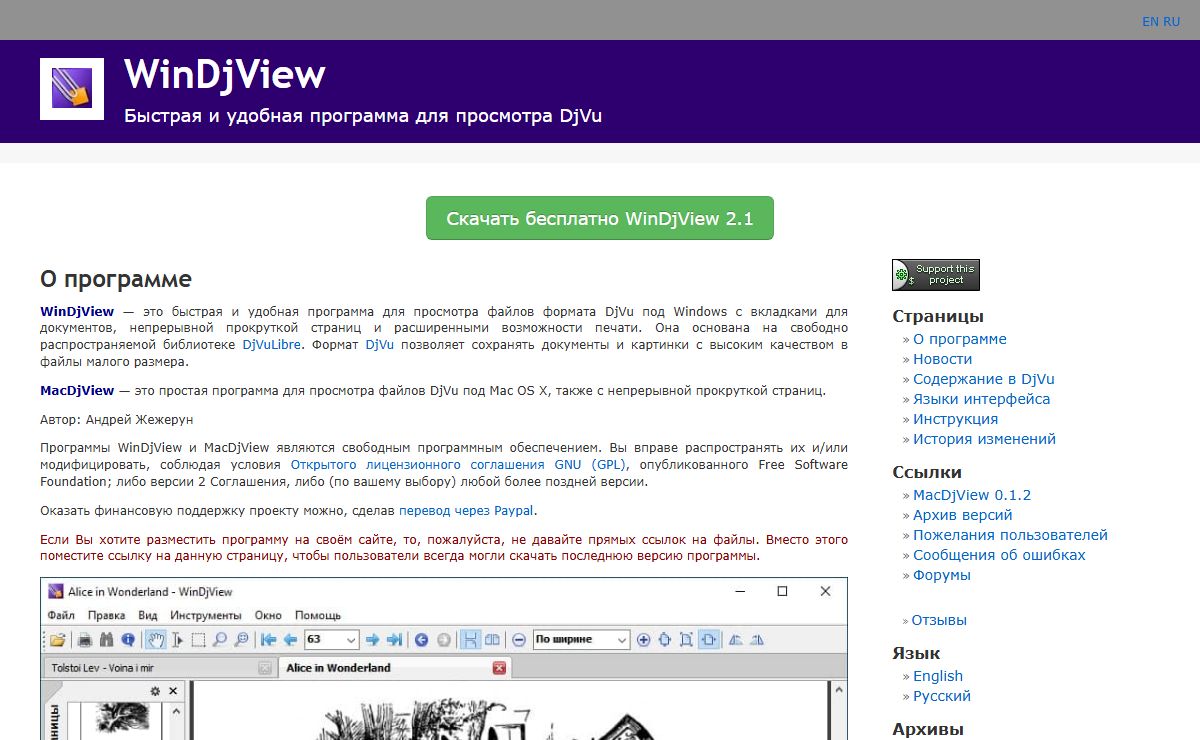Click the previous page arrow icon
Screen dimensions: 1200x740
pos(290,640)
